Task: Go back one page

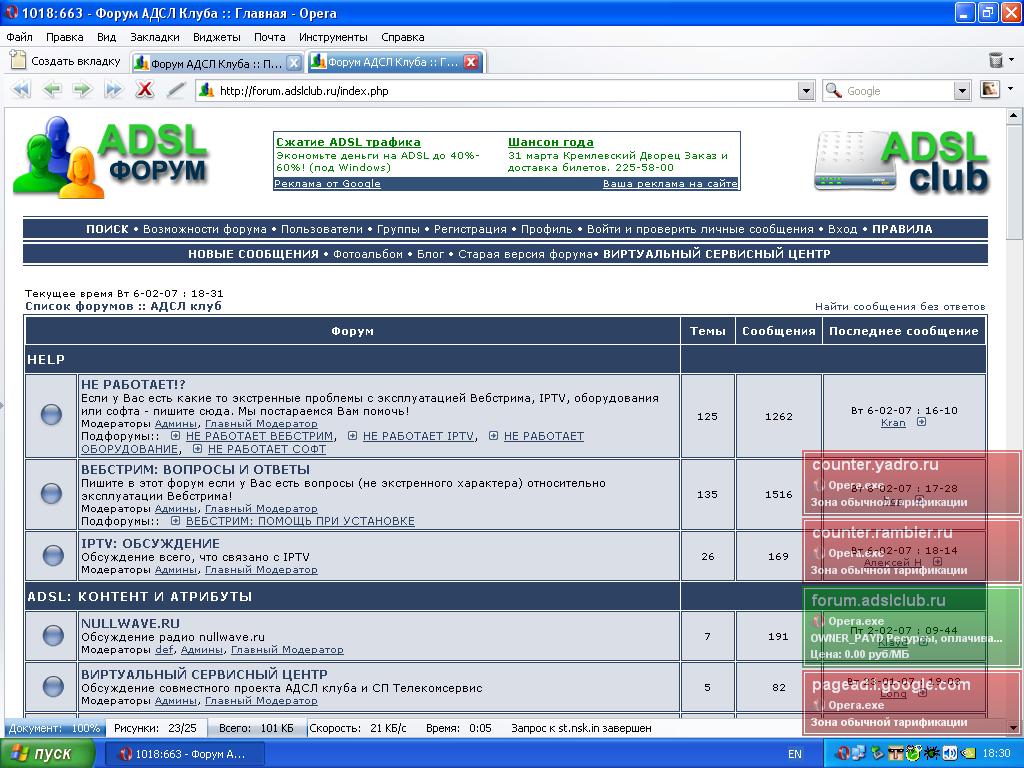Action: pyautogui.click(x=52, y=89)
